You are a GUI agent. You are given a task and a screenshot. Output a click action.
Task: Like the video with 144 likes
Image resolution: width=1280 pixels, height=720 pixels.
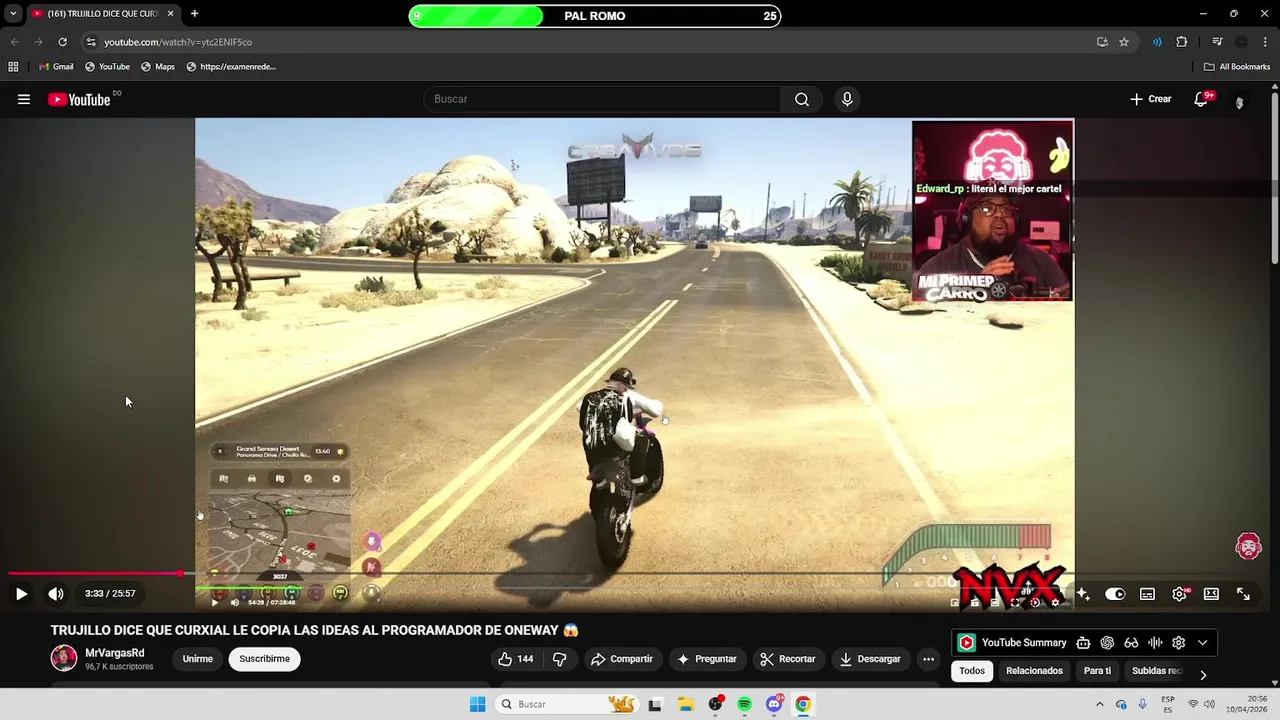tap(515, 659)
